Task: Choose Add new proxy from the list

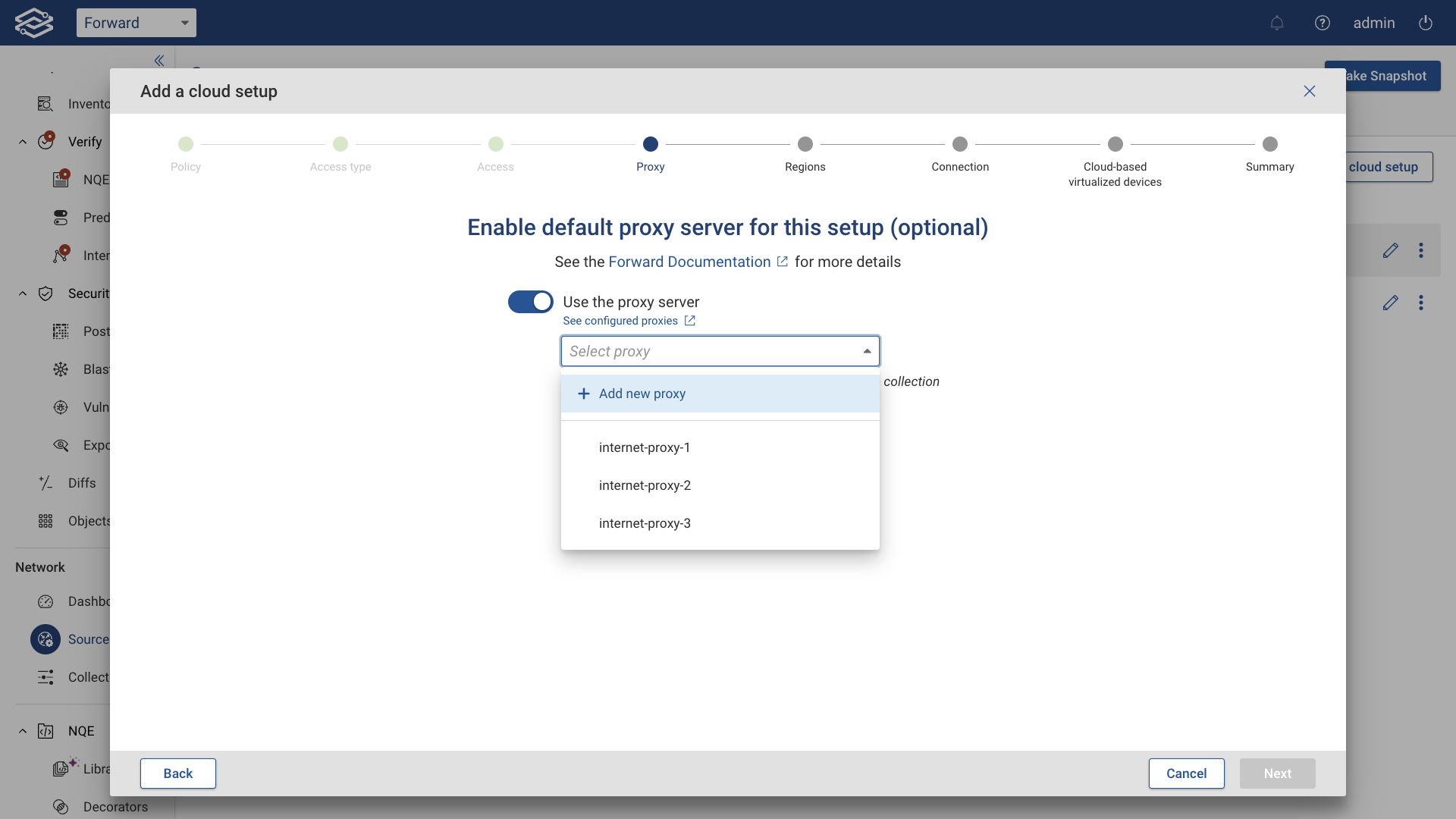Action: click(x=642, y=394)
